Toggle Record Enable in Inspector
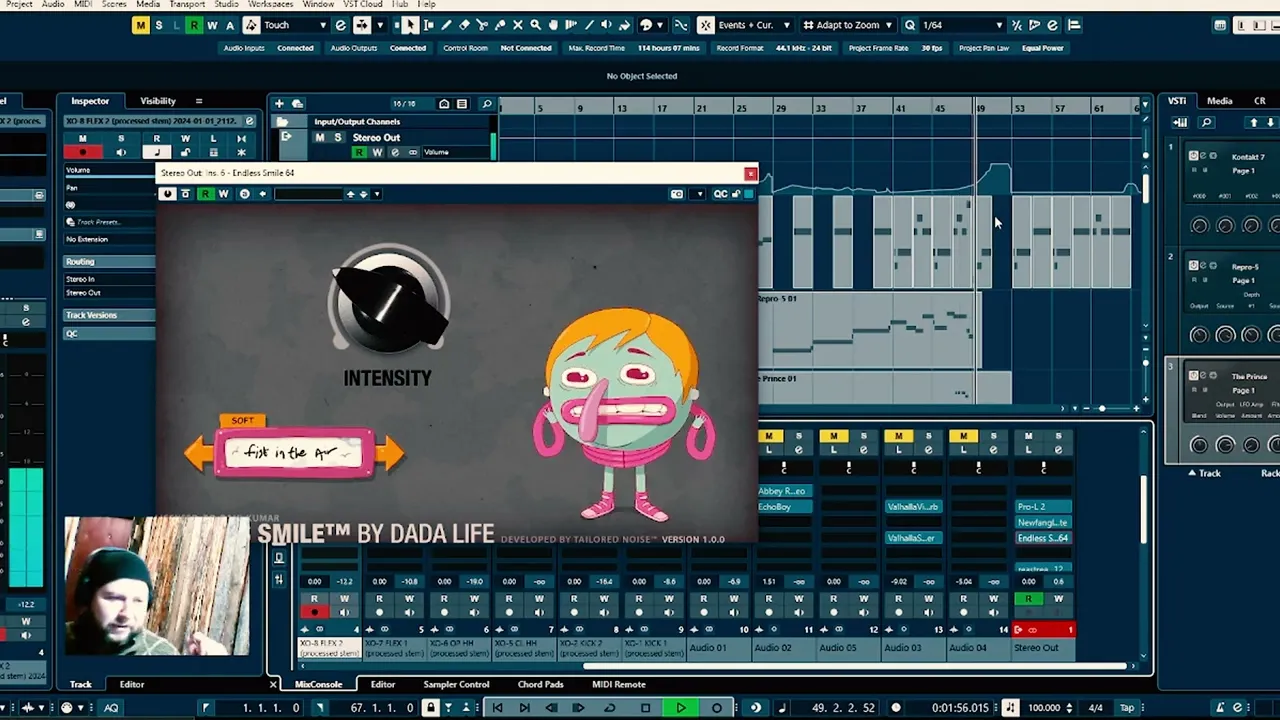 [82, 152]
